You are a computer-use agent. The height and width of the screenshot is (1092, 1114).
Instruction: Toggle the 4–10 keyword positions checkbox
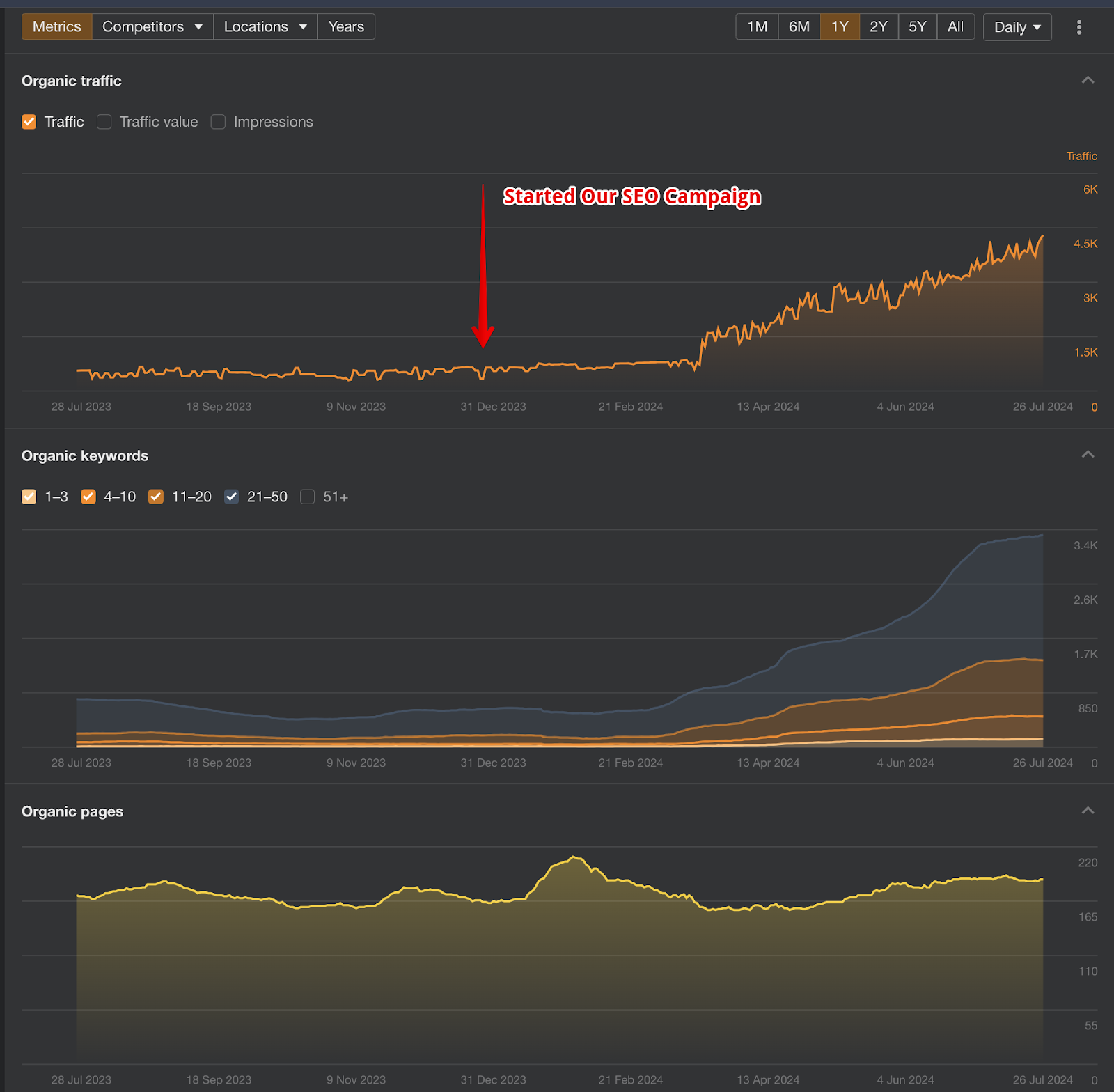tap(88, 497)
